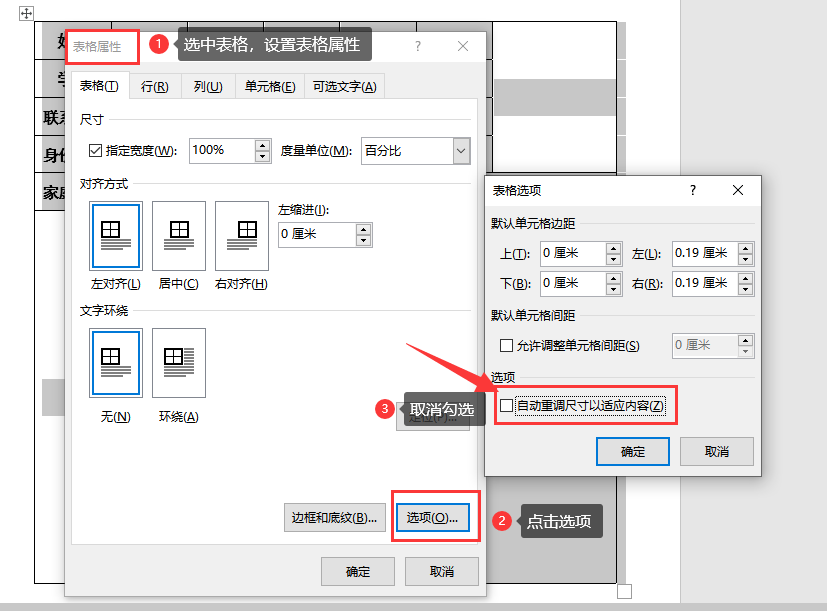Decrease the 右(R) margin value
Viewport: 827px width, 611px height.
pos(745,290)
